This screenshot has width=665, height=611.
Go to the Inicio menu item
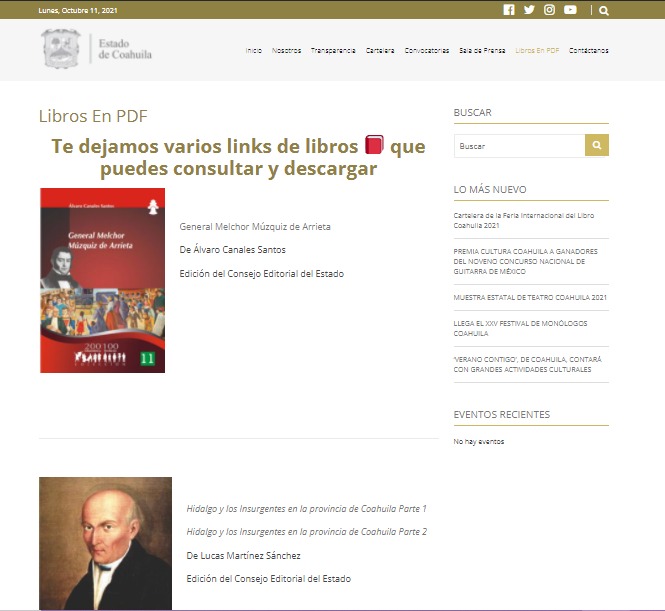254,50
